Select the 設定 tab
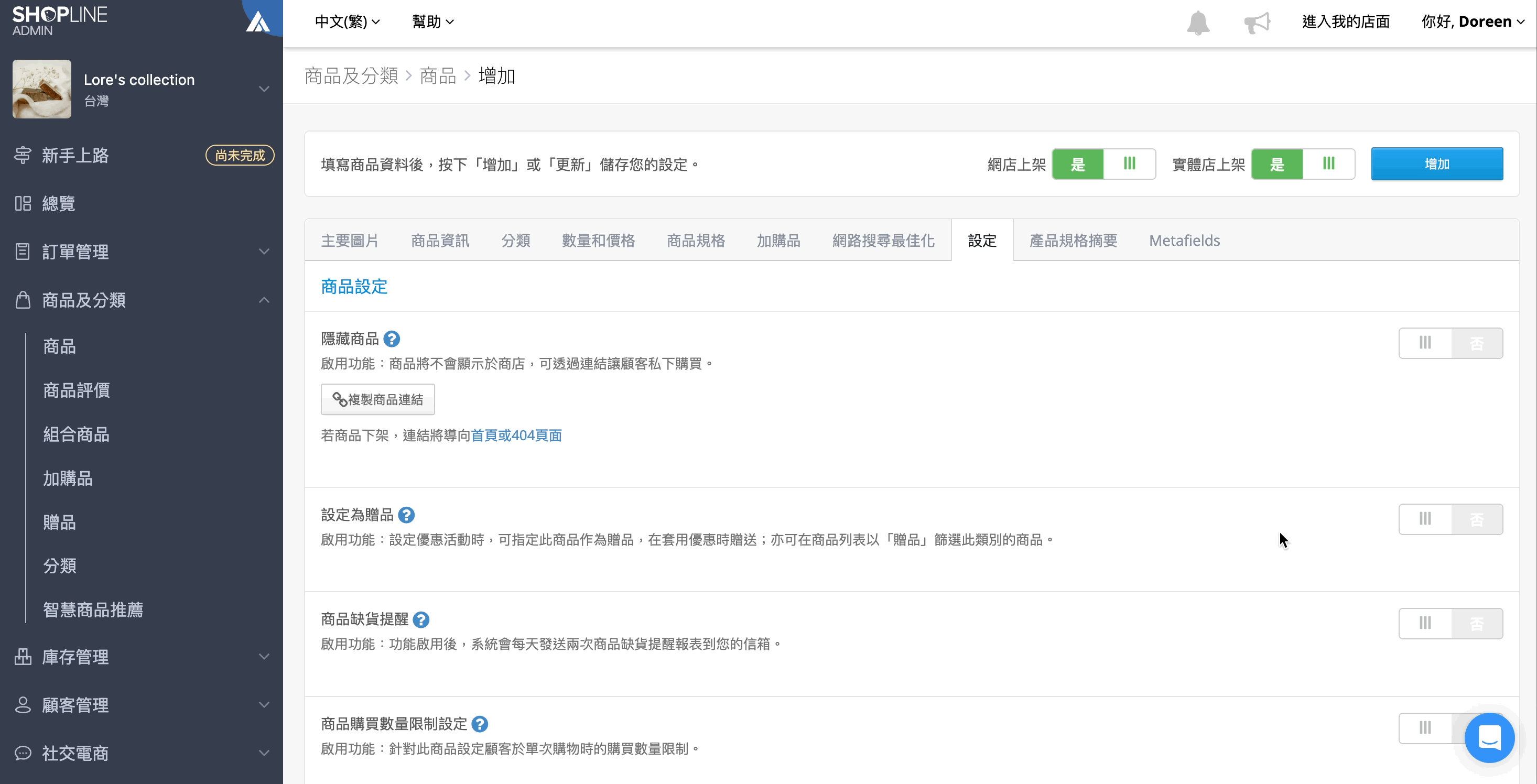The image size is (1537, 784). [x=982, y=241]
